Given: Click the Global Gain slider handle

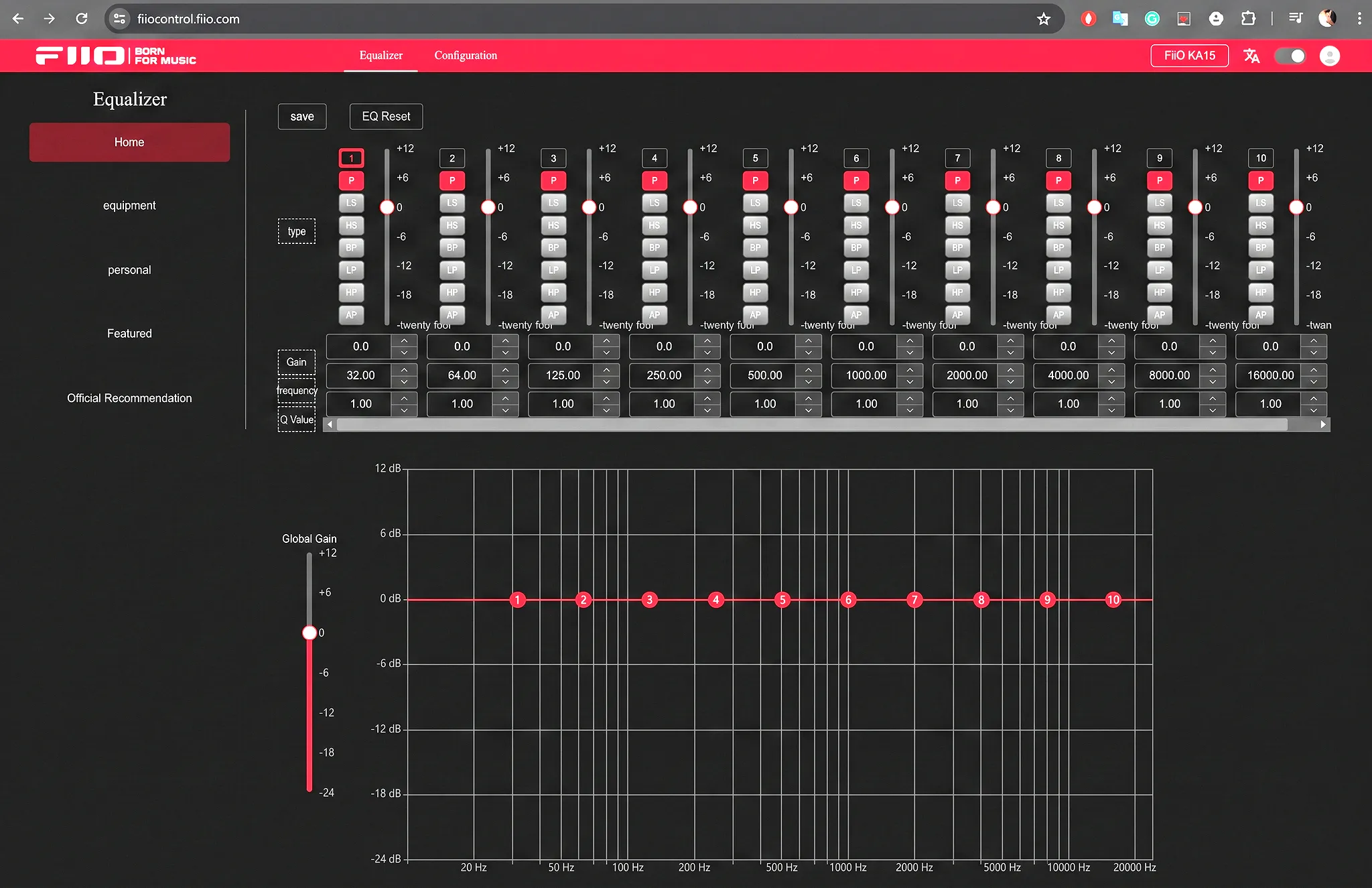Looking at the screenshot, I should (x=310, y=633).
